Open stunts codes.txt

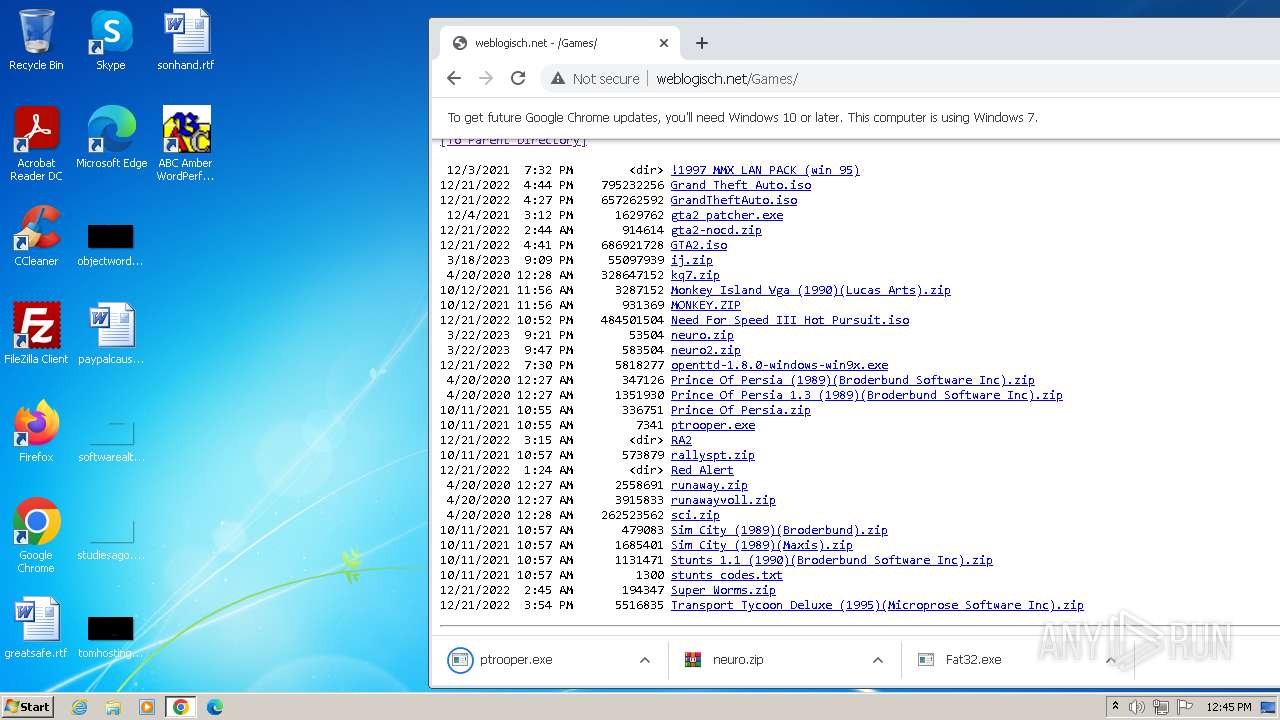coord(727,575)
